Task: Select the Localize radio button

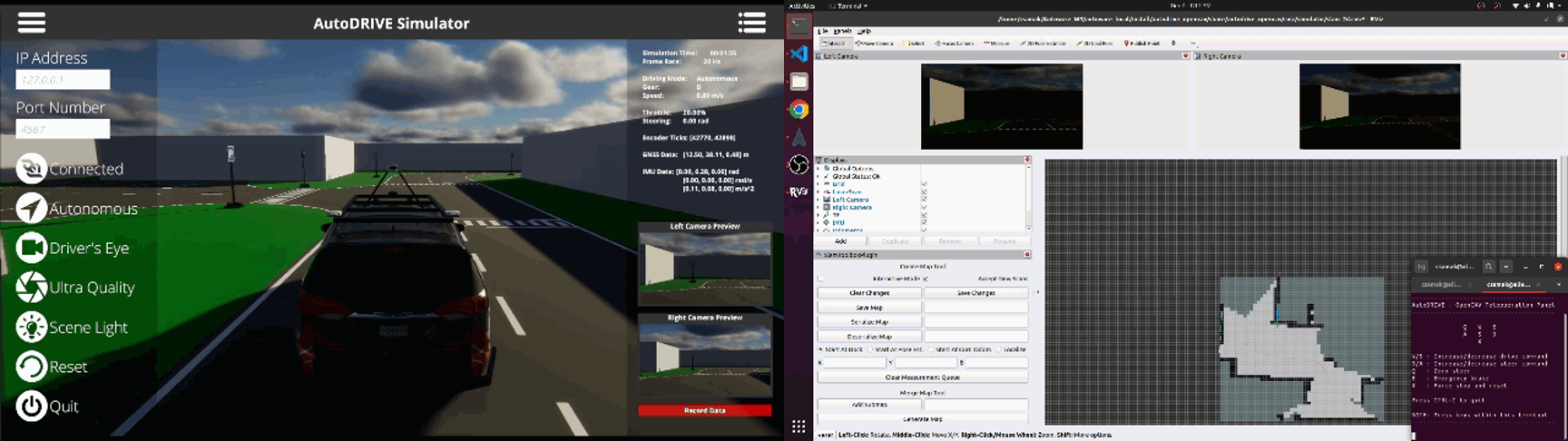Action: (x=1000, y=349)
